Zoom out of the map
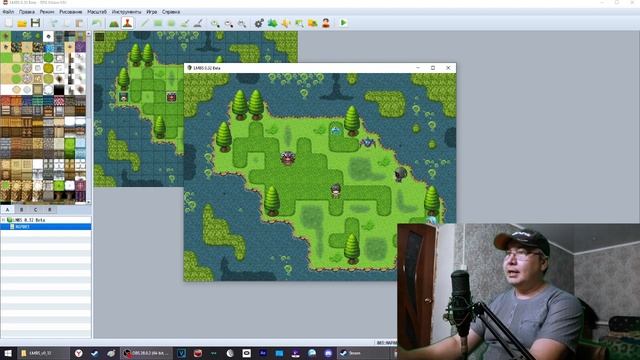 pyautogui.click(x=229, y=23)
